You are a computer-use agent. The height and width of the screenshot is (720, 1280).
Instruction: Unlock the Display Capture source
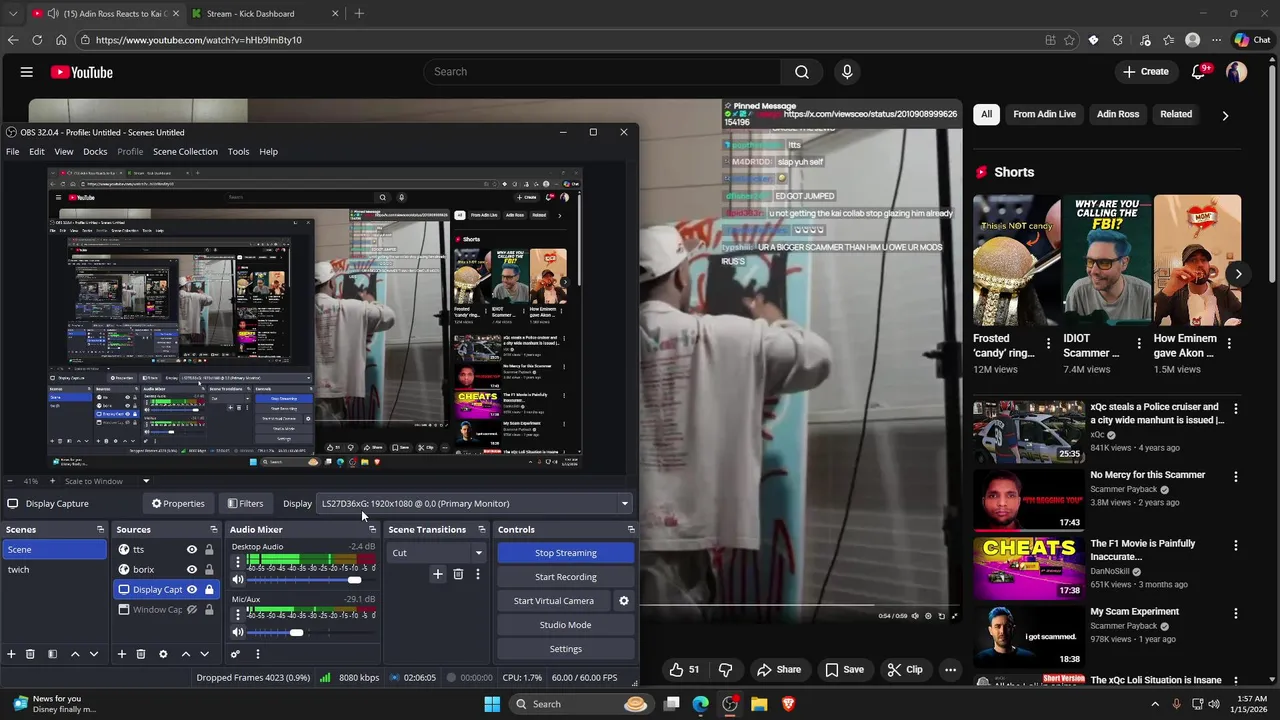point(209,589)
